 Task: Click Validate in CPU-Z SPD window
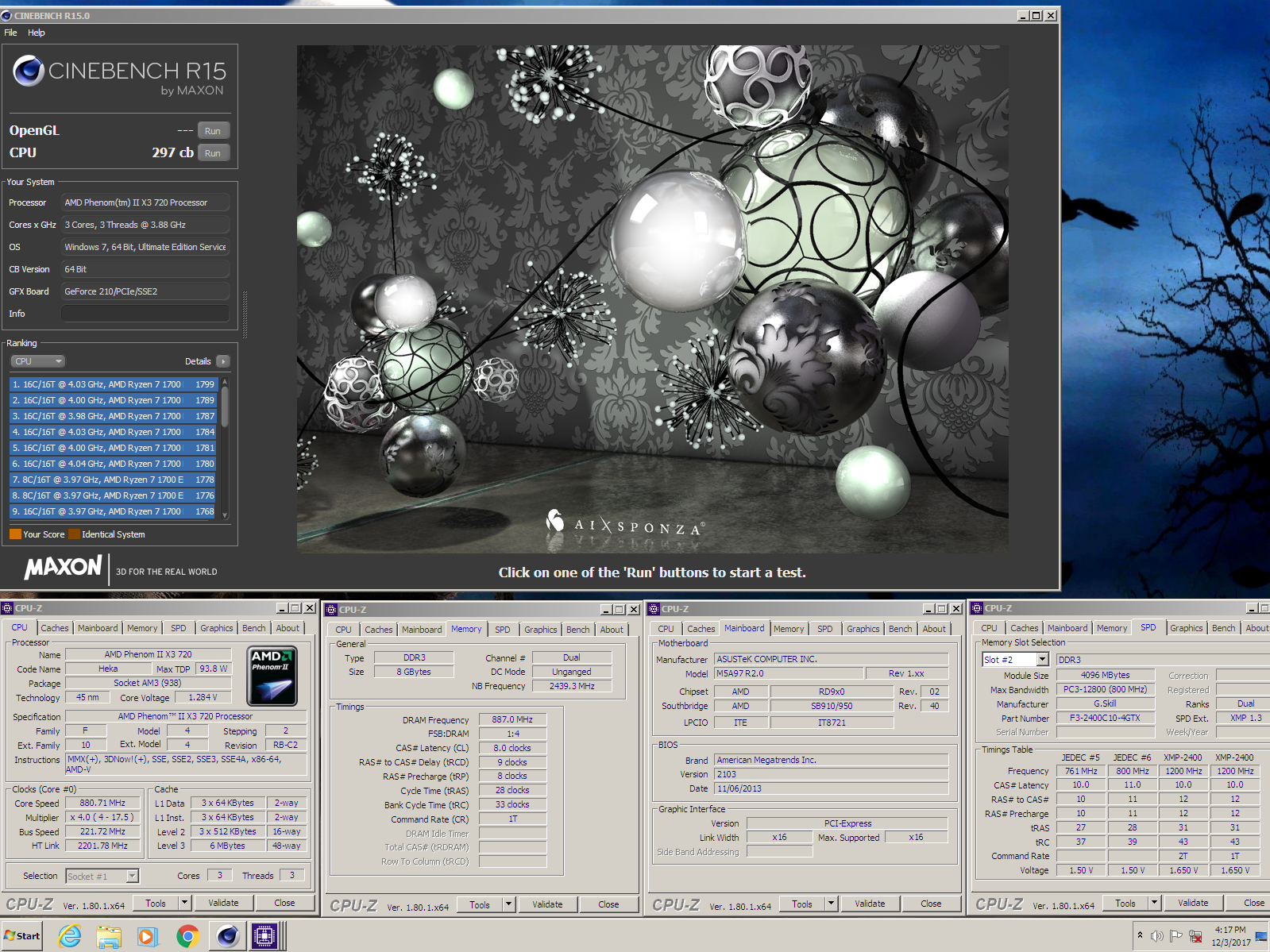(x=1193, y=903)
